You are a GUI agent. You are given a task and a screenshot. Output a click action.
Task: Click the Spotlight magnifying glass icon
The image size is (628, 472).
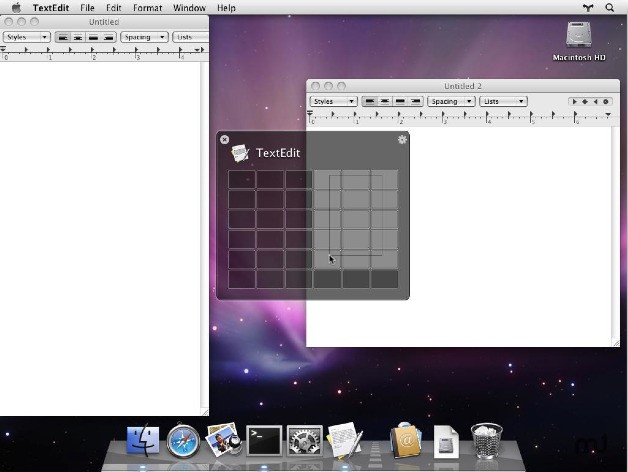609,7
